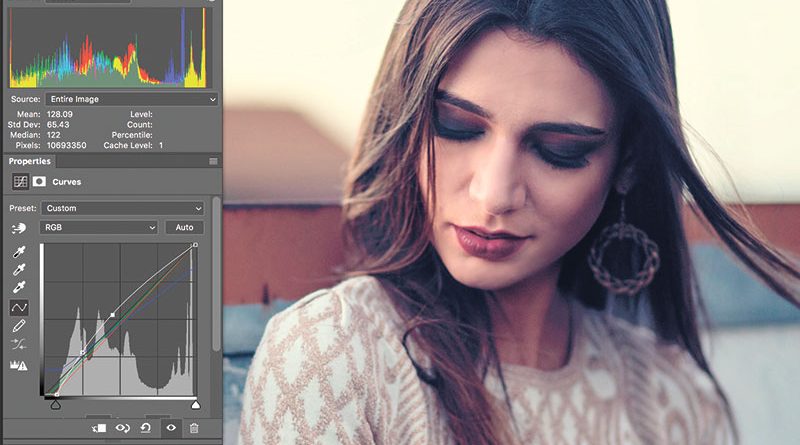Click the histogram clipping warning icon
This screenshot has width=800, height=445.
[x=19, y=365]
